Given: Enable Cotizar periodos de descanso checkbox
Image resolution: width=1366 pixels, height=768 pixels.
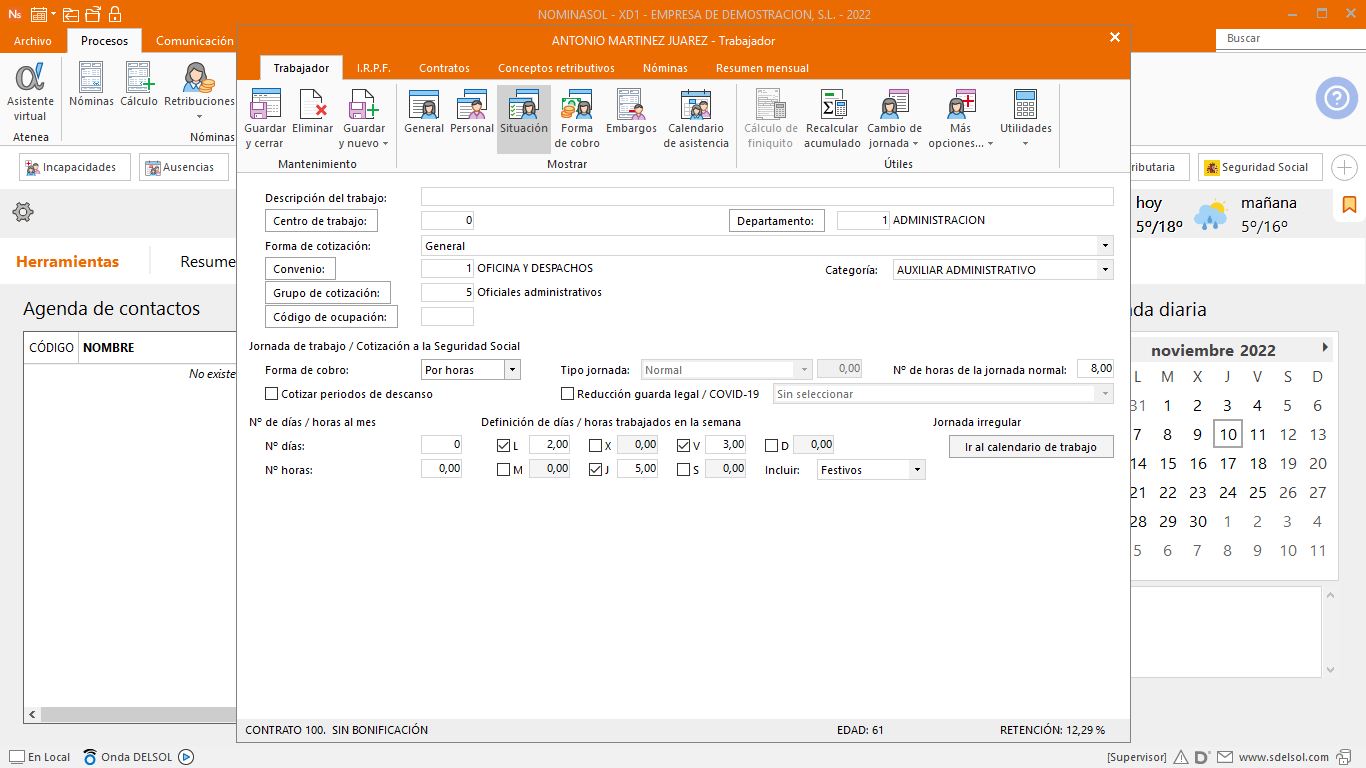Looking at the screenshot, I should click(x=272, y=394).
